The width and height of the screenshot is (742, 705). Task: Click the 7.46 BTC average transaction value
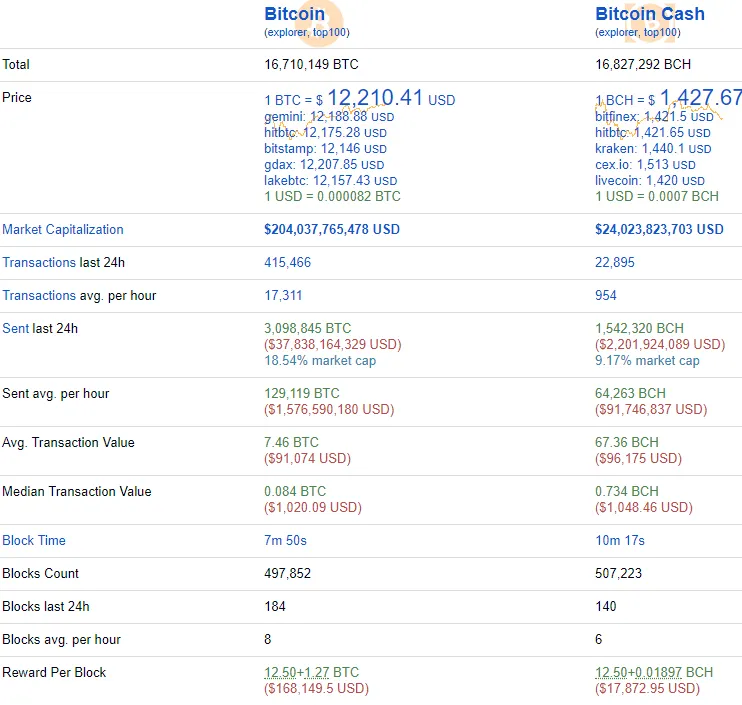click(x=291, y=442)
